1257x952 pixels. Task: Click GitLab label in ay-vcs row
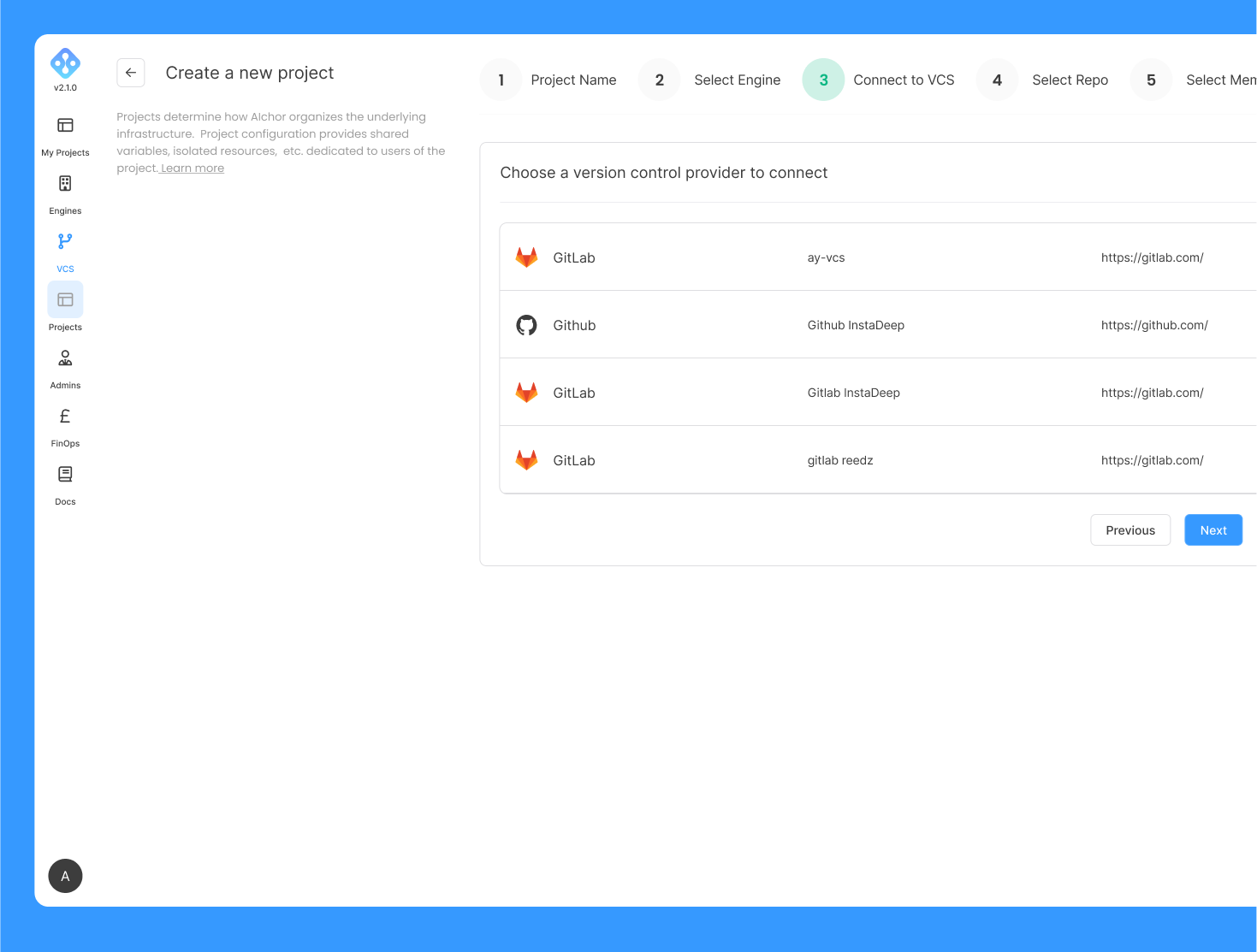[x=574, y=257]
